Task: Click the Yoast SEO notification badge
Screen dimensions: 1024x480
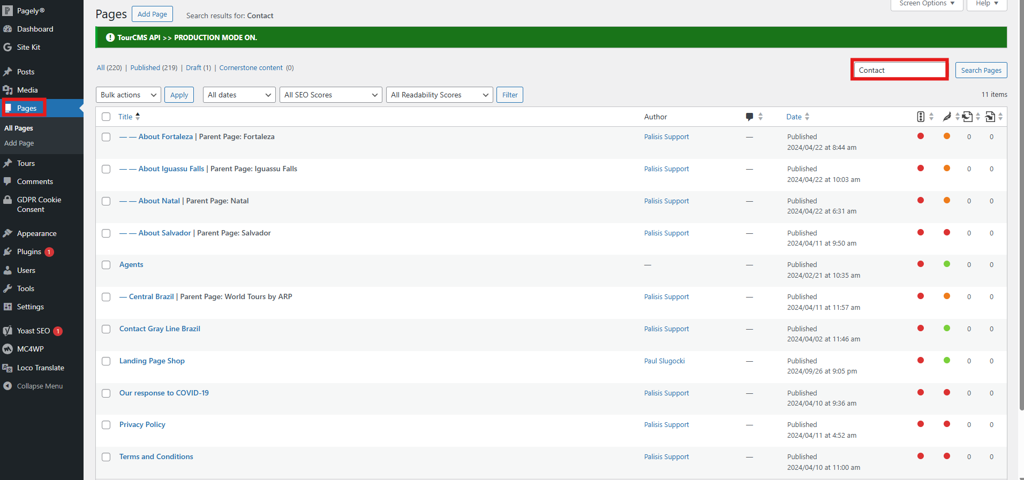Action: (x=58, y=331)
